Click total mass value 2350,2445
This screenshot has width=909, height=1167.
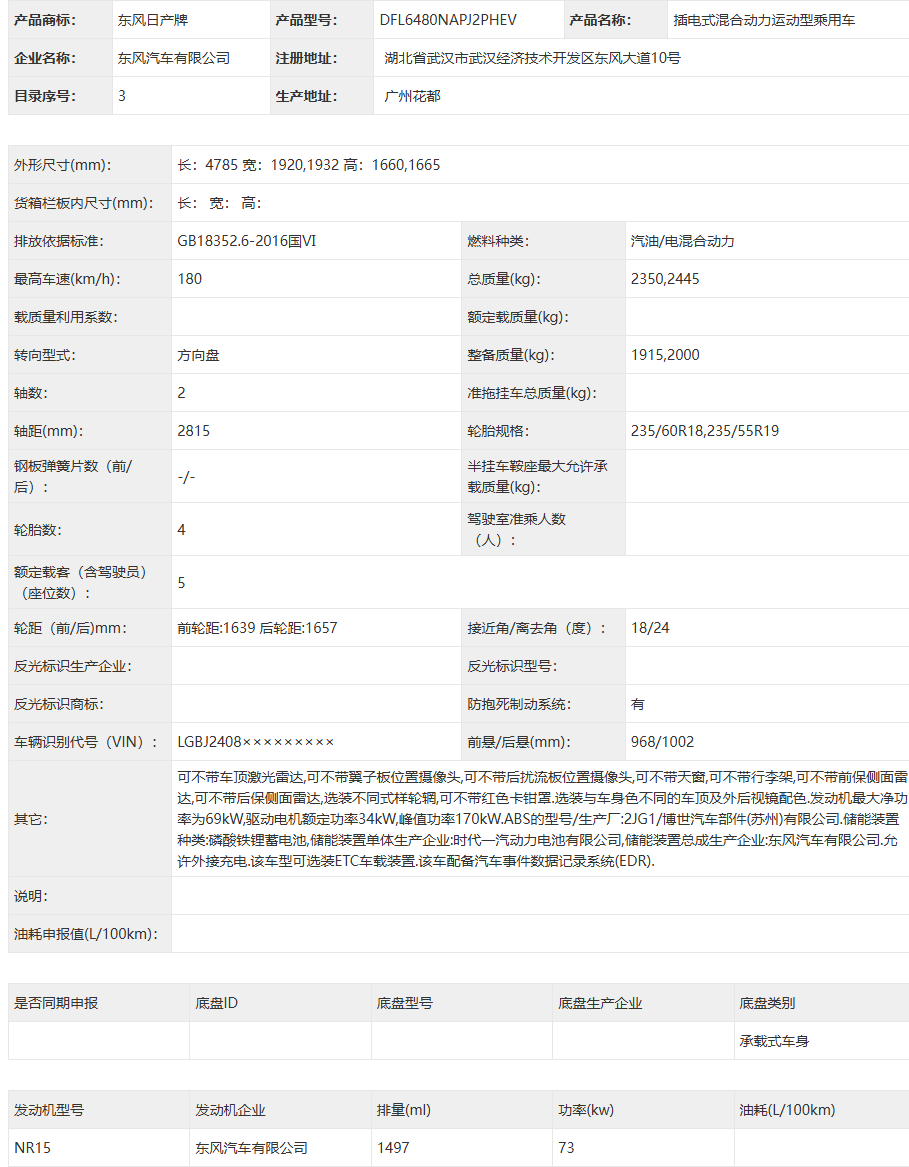coord(665,279)
